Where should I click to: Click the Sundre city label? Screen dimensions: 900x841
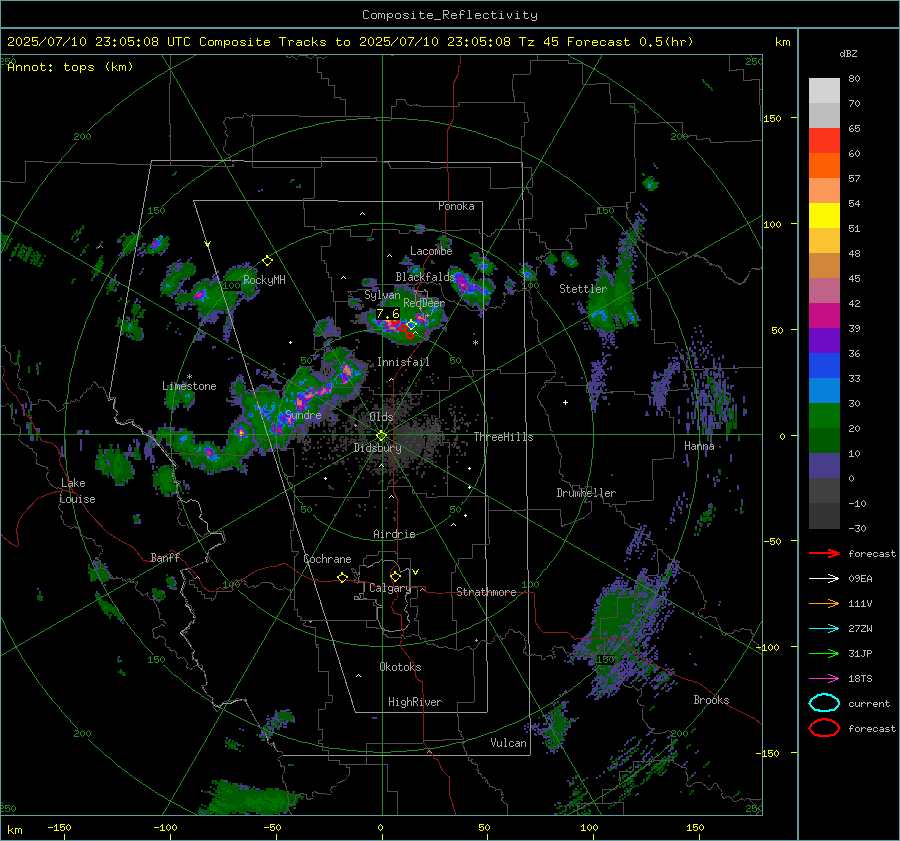(303, 415)
